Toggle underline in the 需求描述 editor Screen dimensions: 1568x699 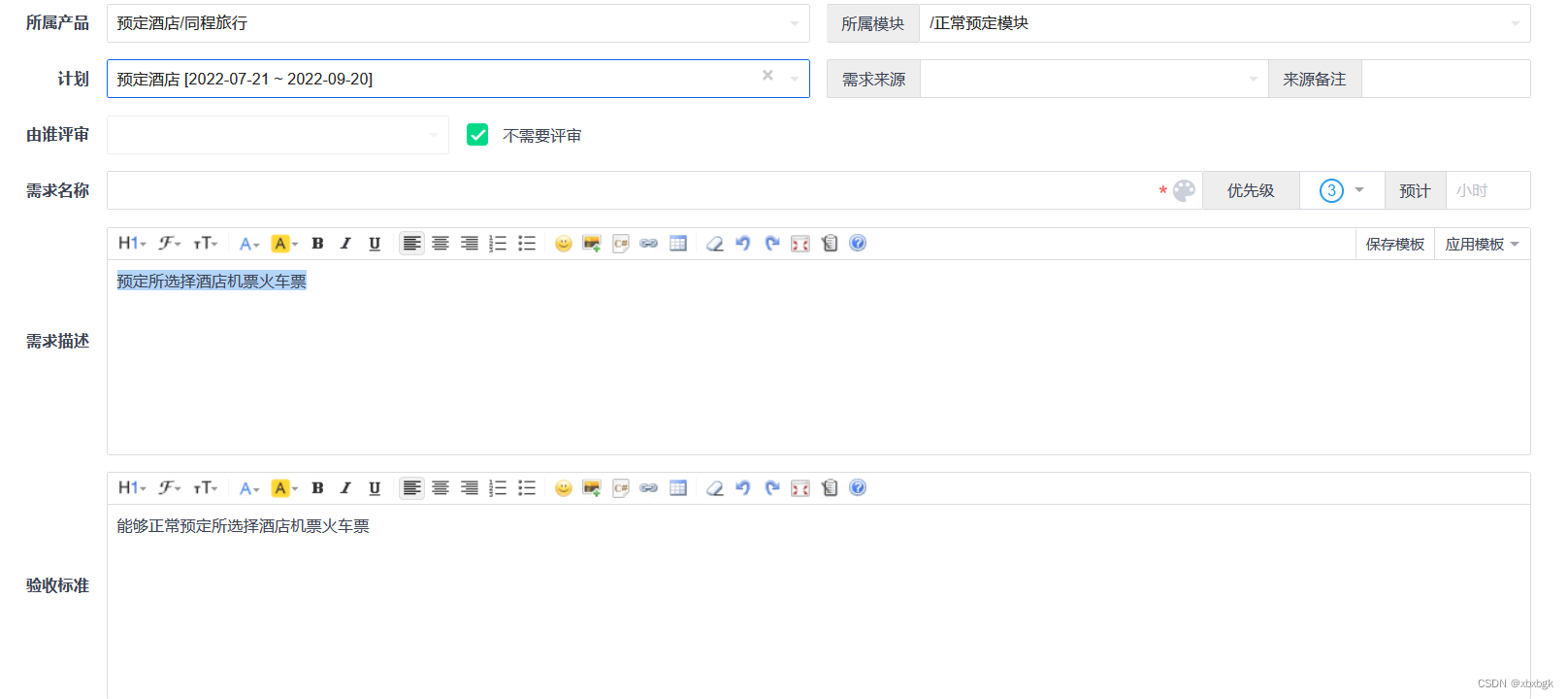[x=375, y=244]
